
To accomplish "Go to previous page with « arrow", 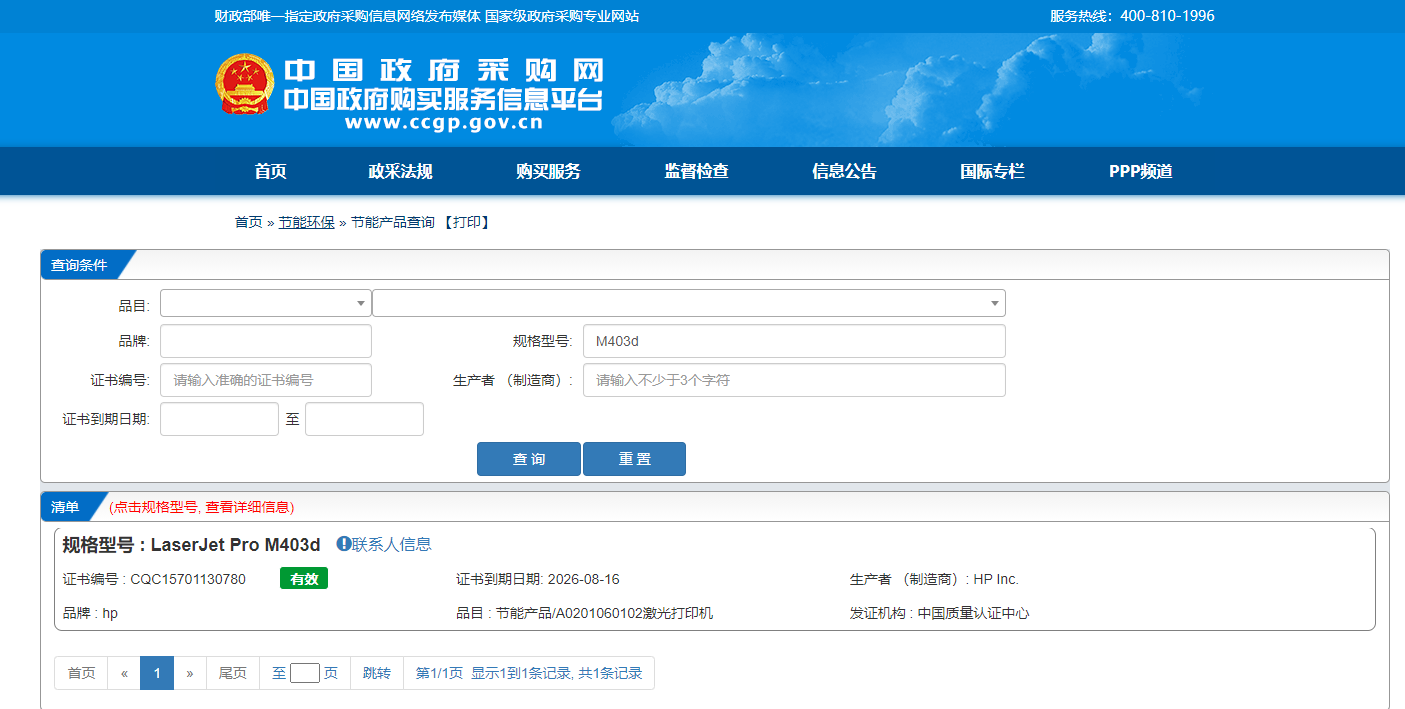I will pos(124,673).
